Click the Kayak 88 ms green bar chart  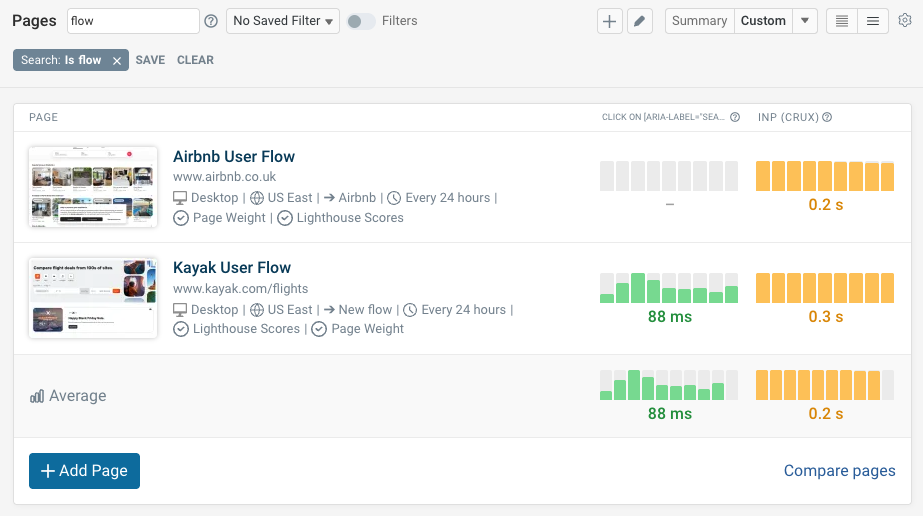point(669,288)
